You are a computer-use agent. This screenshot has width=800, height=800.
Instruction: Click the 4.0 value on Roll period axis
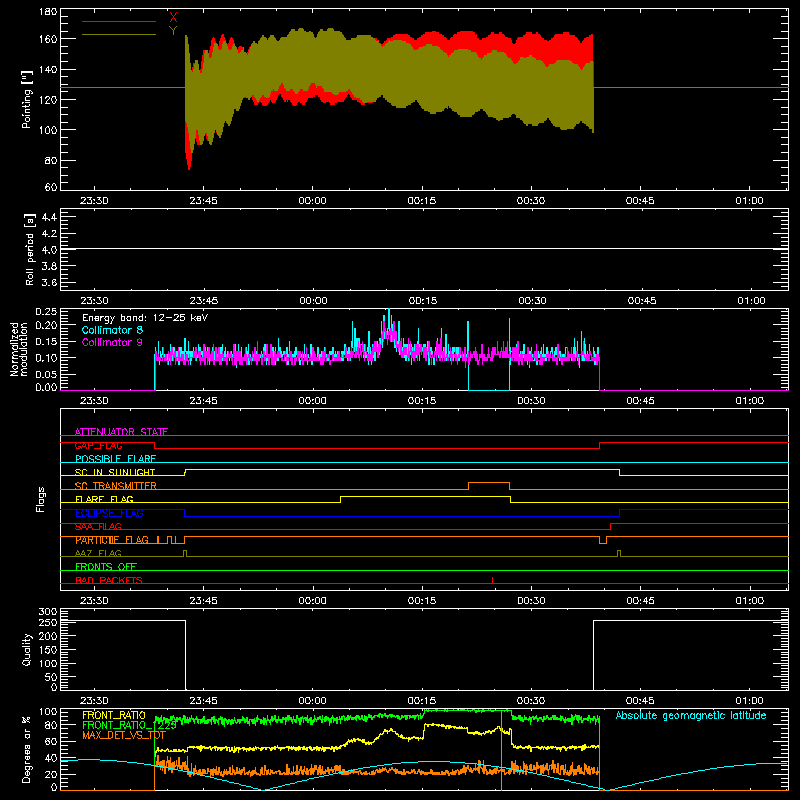point(49,250)
